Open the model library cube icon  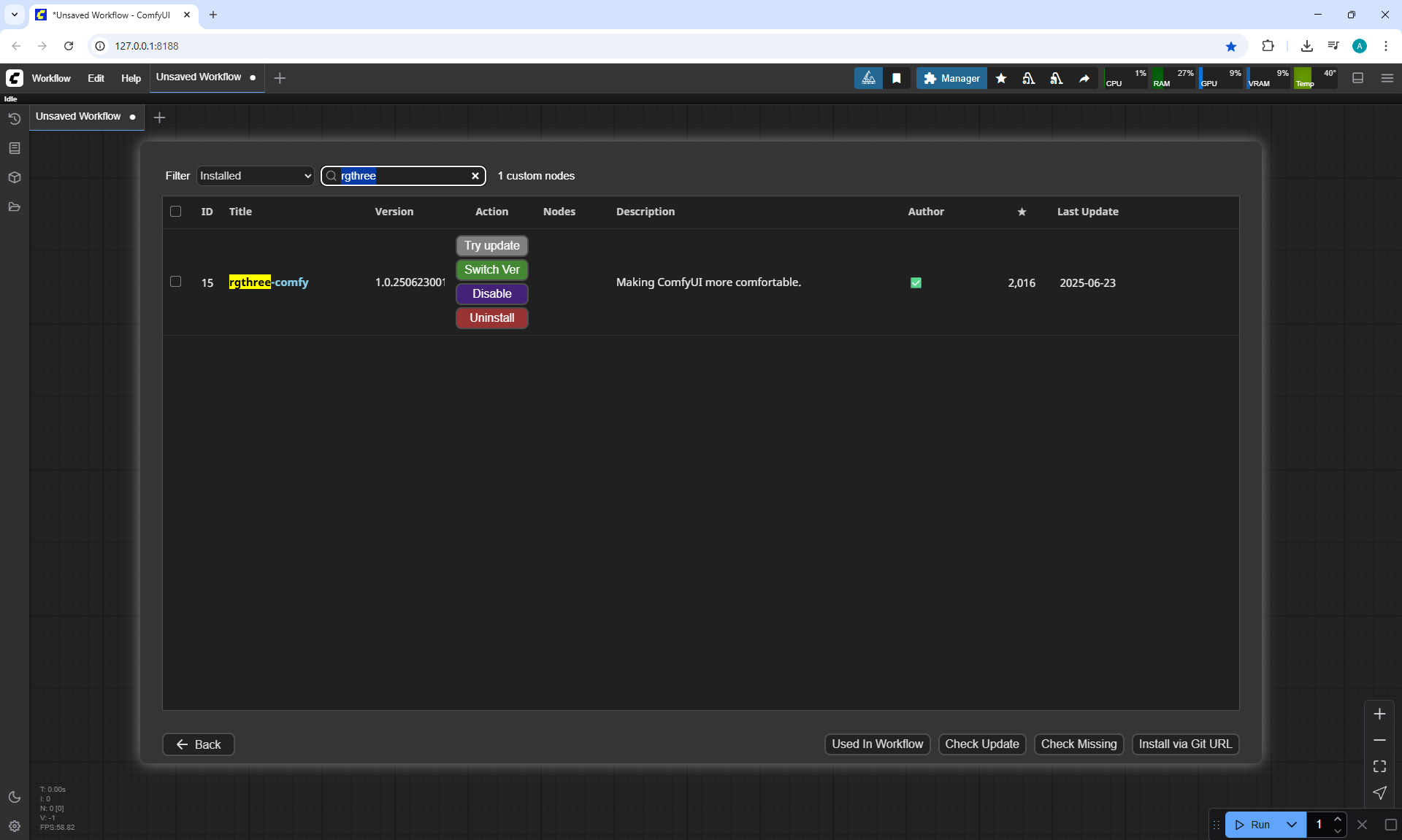(x=14, y=177)
